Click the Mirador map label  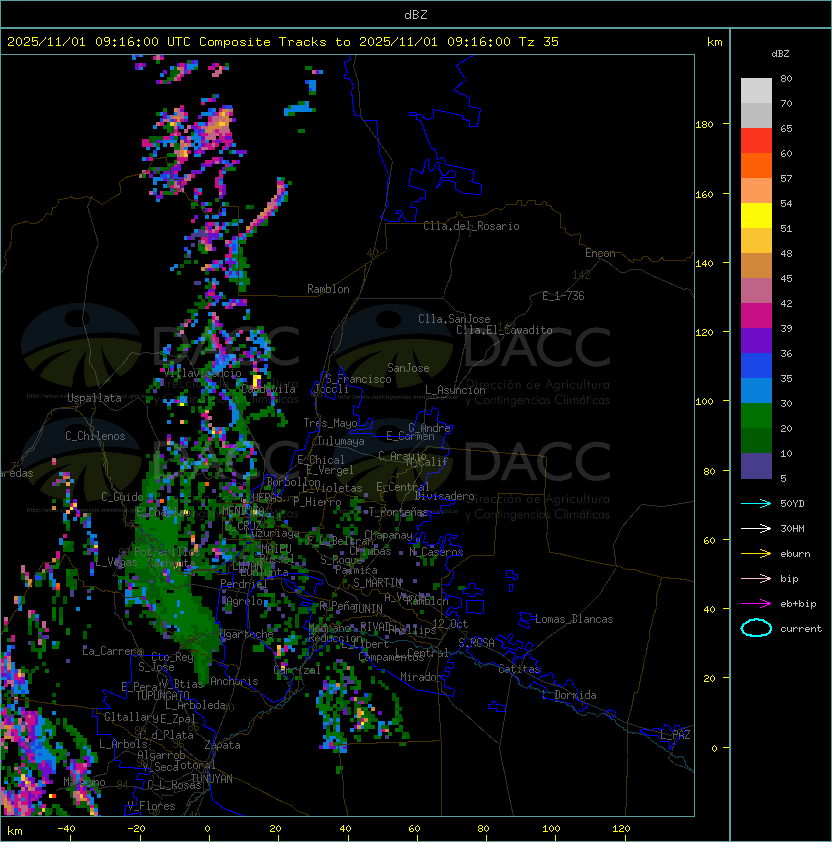(421, 677)
